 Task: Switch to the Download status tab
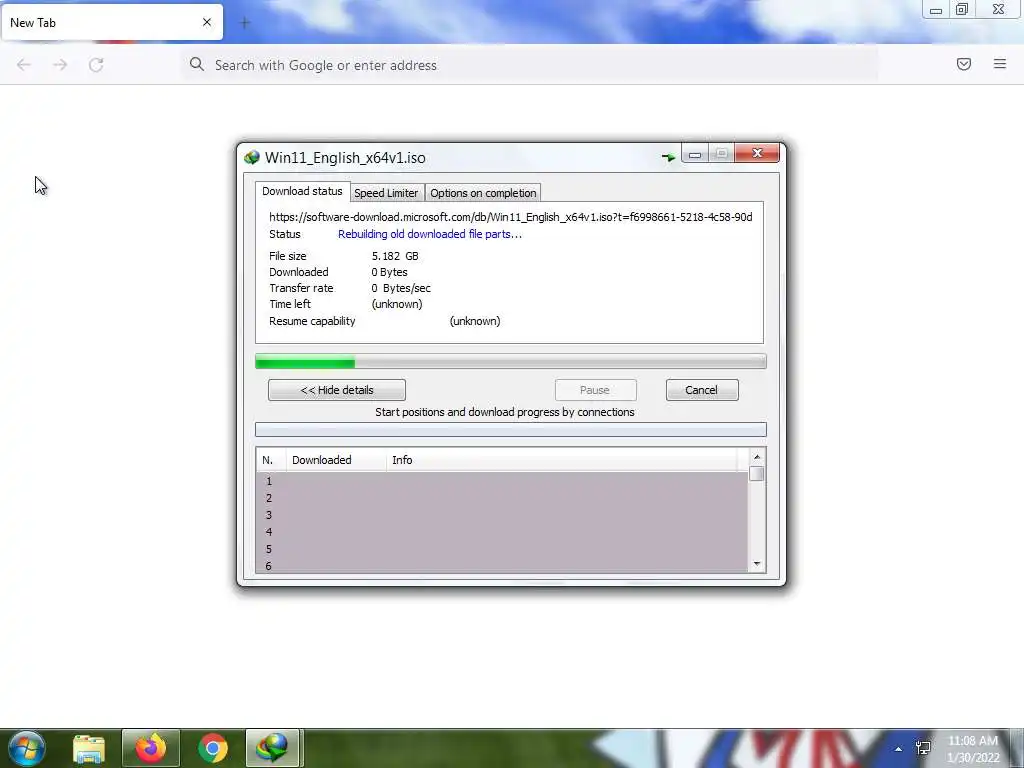(302, 191)
